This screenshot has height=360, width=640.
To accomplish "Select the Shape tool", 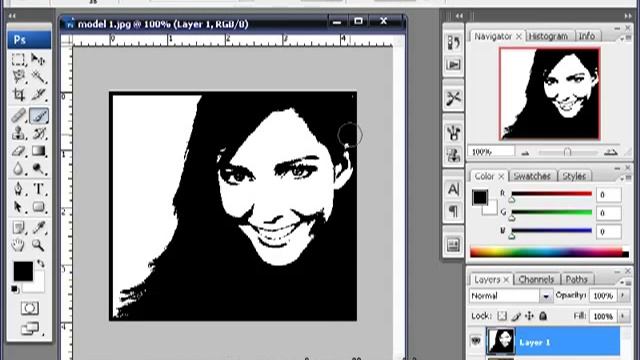I will click(39, 207).
